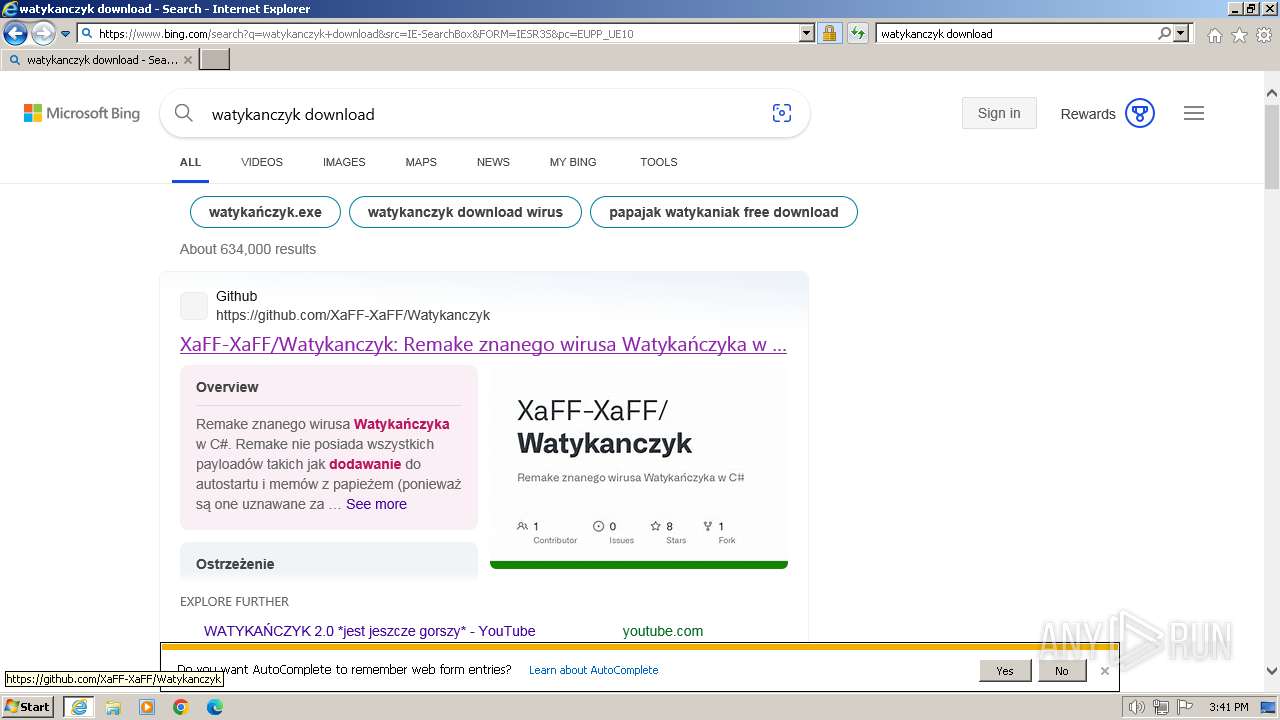Viewport: 1280px width, 720px height.
Task: Click the refresh page icon
Action: point(858,33)
